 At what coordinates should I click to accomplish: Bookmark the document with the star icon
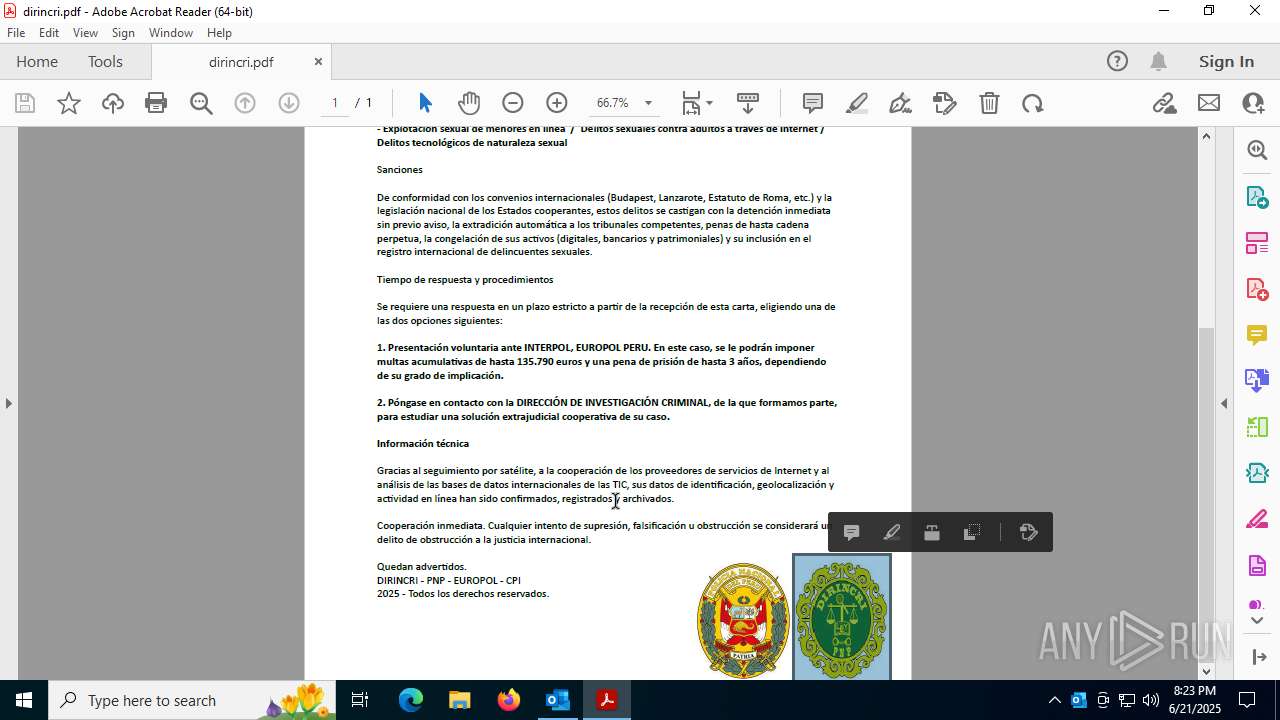click(x=69, y=103)
